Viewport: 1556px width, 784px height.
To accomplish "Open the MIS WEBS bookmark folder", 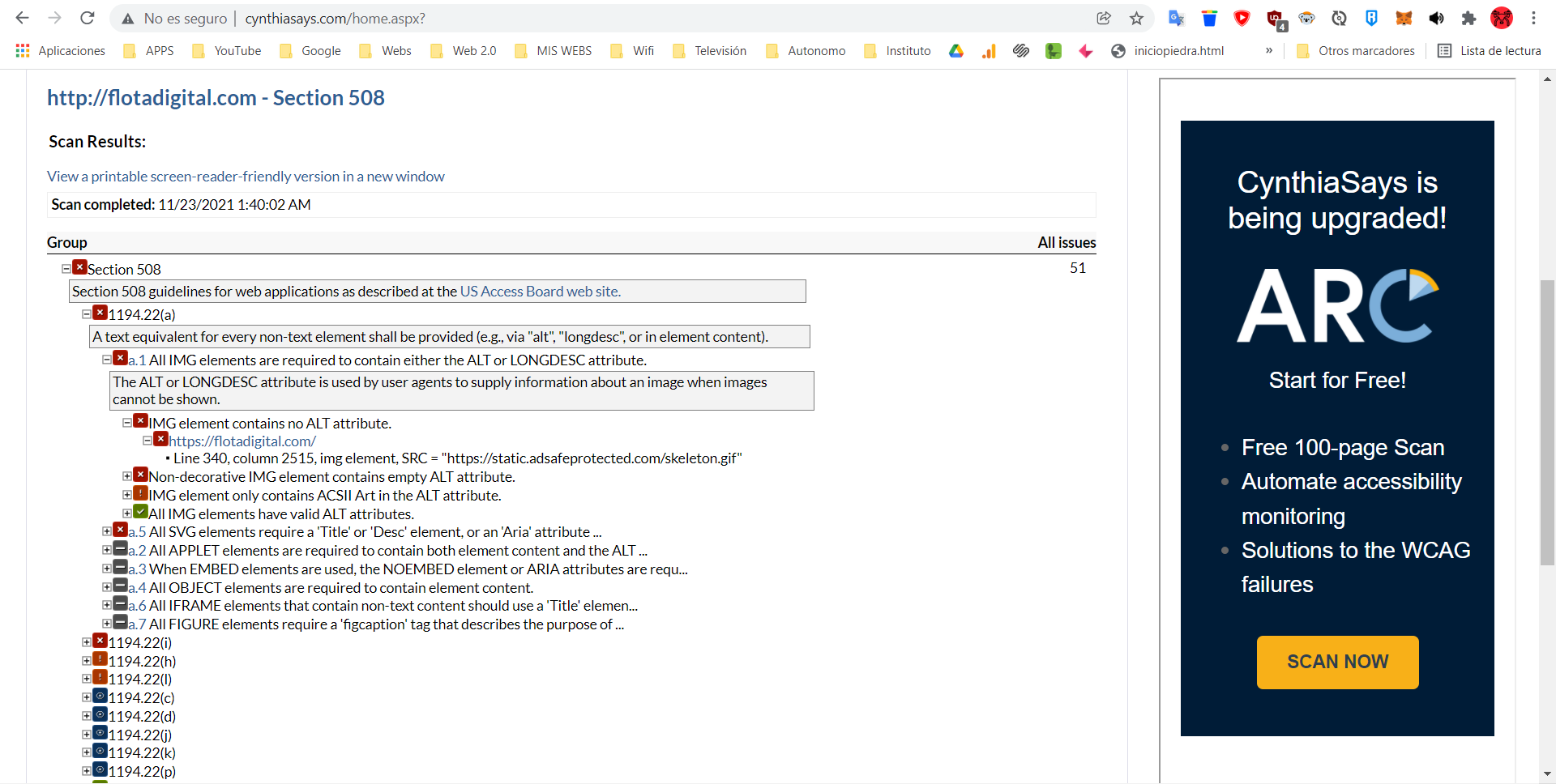I will (x=554, y=50).
